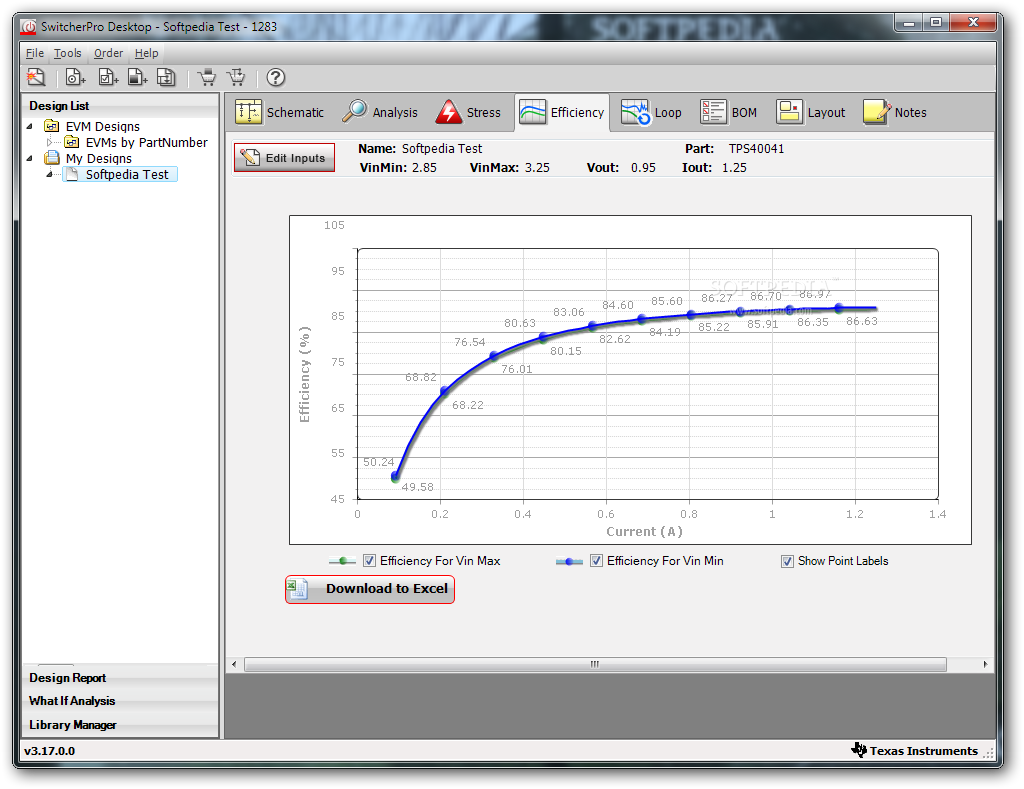Click the BOM list icon

click(713, 112)
